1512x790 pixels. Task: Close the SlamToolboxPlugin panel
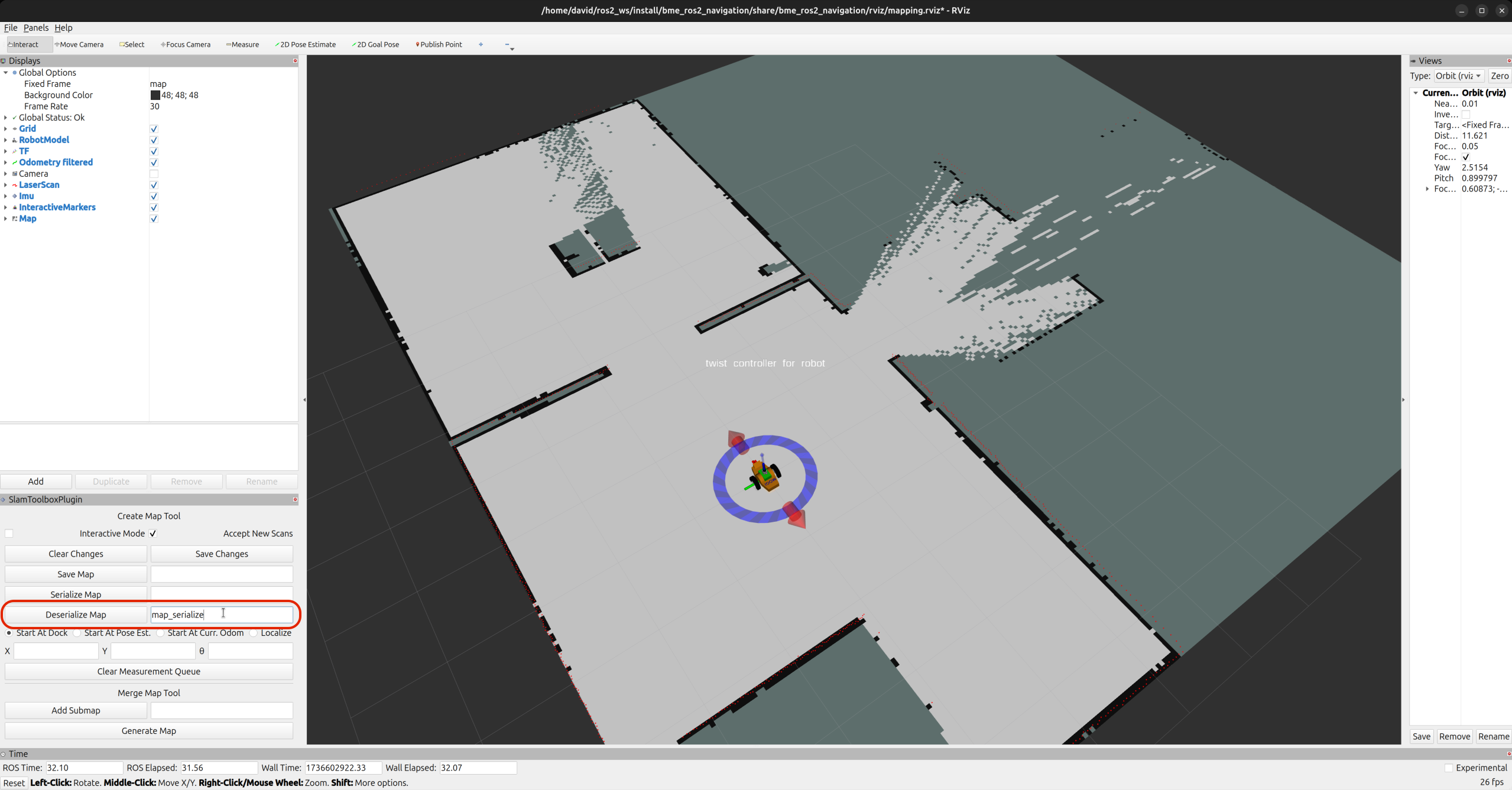coord(295,499)
